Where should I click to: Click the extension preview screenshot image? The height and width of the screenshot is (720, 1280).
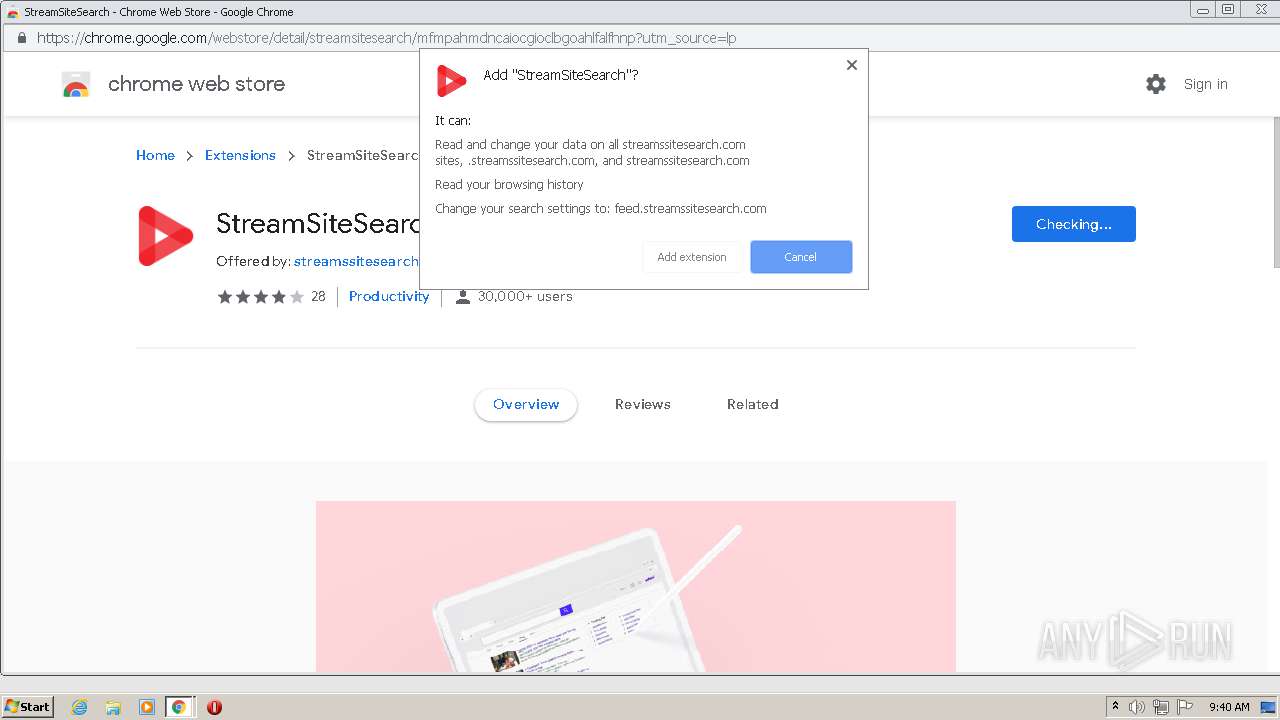click(636, 586)
